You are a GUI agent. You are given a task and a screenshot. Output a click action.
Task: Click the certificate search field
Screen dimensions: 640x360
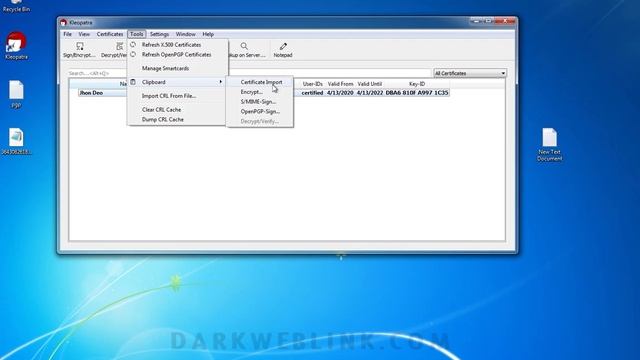pos(249,73)
